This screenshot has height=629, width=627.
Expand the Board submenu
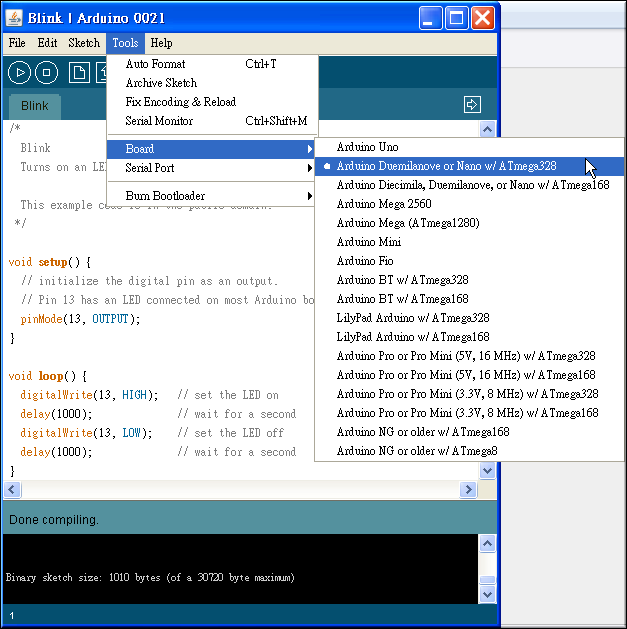tap(211, 149)
